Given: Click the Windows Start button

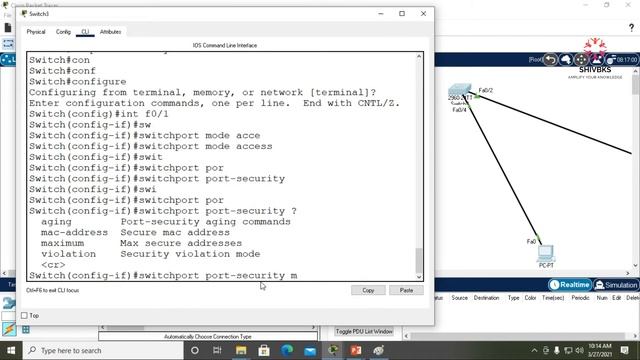Looking at the screenshot, I should pos(11,351).
